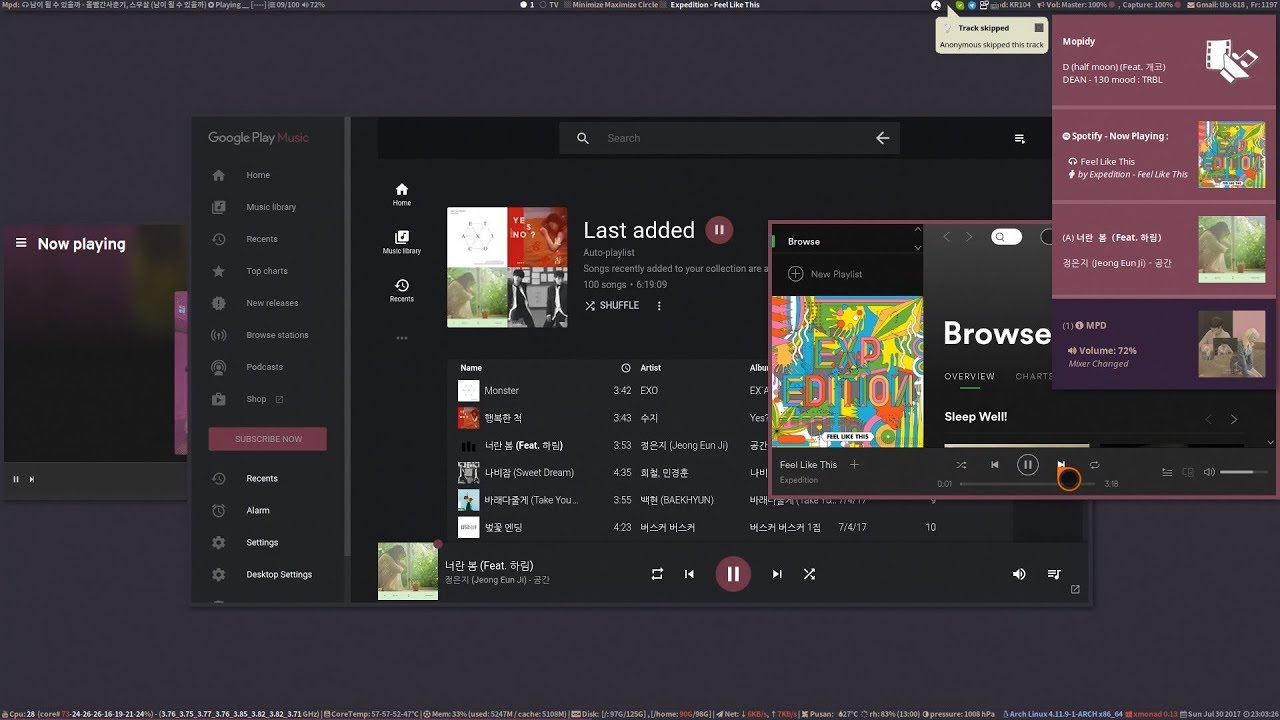Open Browse stations in the drawer
Image resolution: width=1280 pixels, height=720 pixels.
277,335
